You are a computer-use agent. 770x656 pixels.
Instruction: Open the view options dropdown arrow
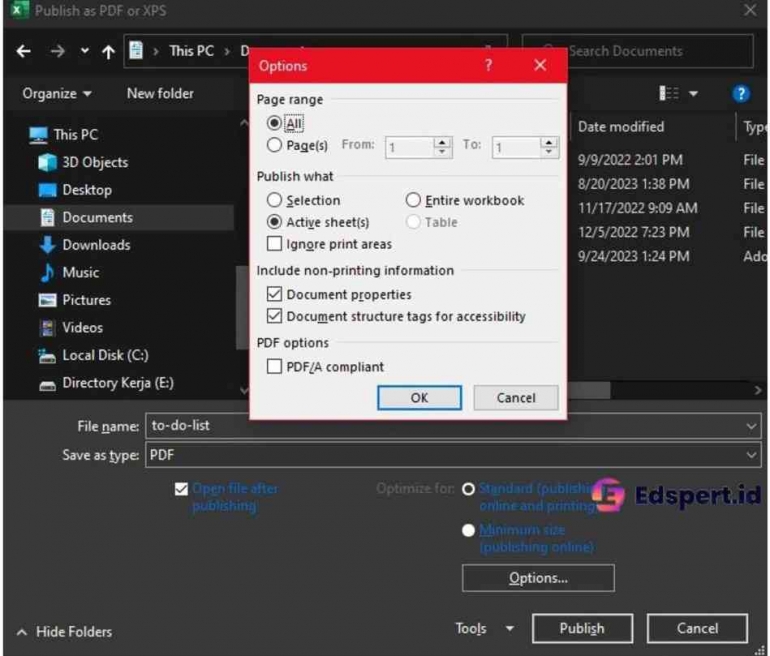(693, 93)
